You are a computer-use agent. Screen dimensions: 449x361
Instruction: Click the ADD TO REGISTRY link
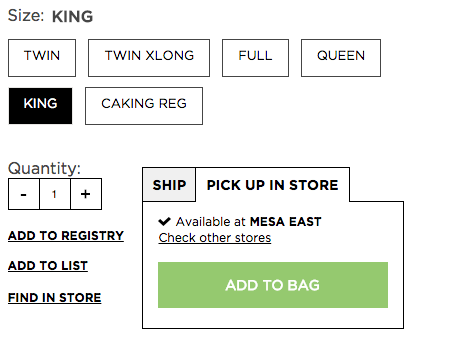(x=66, y=236)
